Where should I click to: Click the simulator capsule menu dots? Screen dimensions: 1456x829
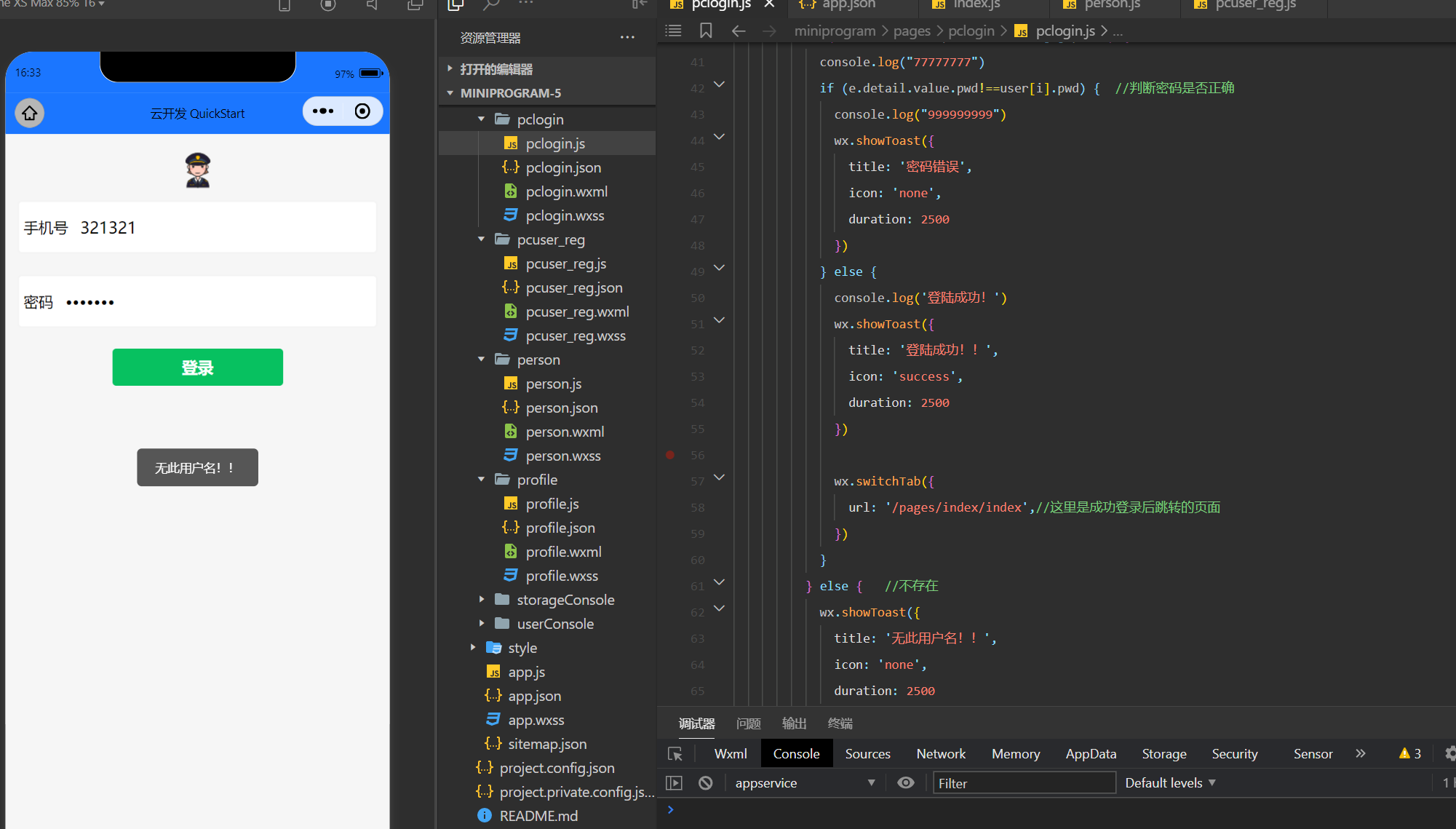click(x=322, y=111)
